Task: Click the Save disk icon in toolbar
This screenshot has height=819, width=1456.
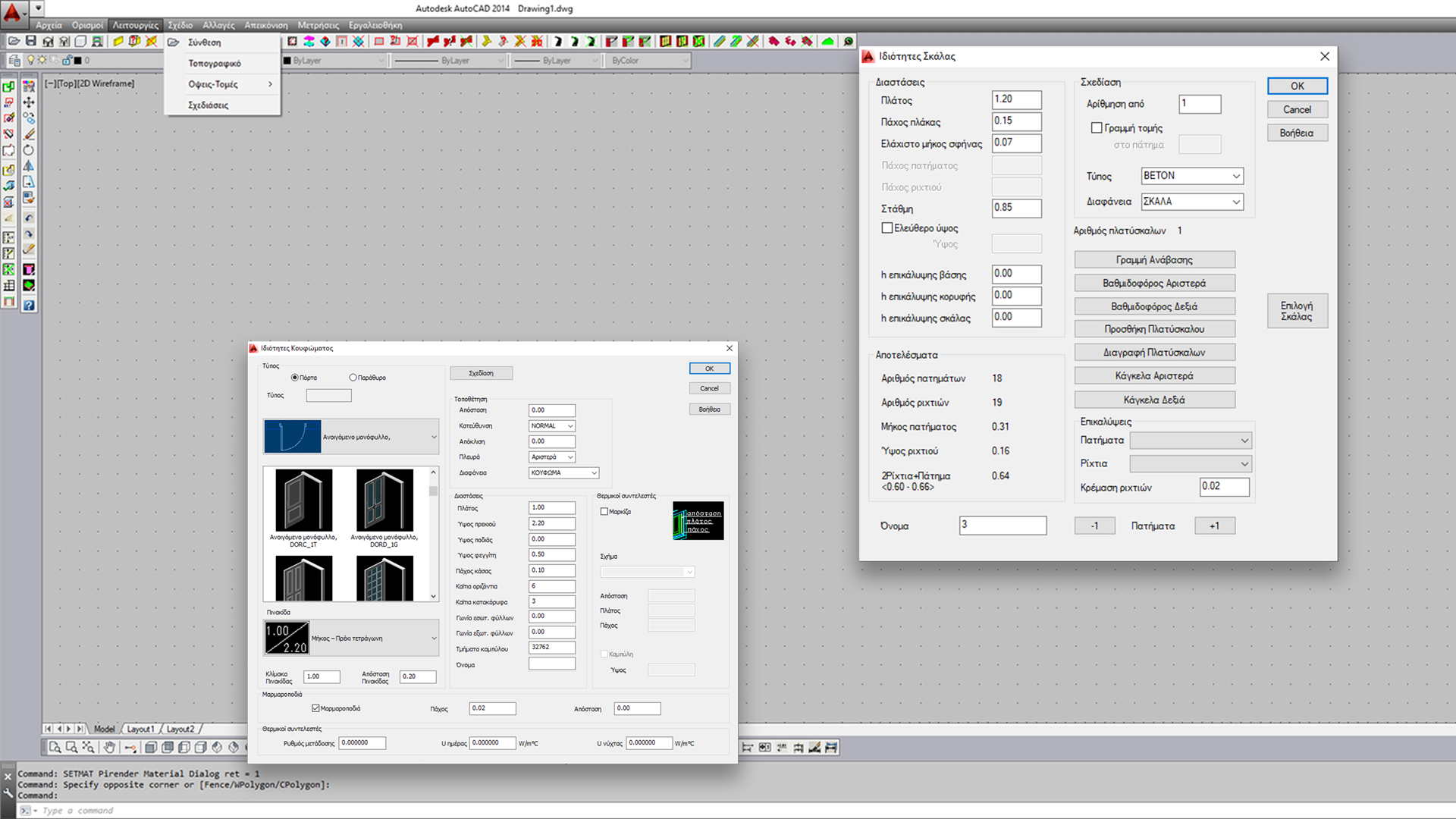Action: pyautogui.click(x=31, y=41)
